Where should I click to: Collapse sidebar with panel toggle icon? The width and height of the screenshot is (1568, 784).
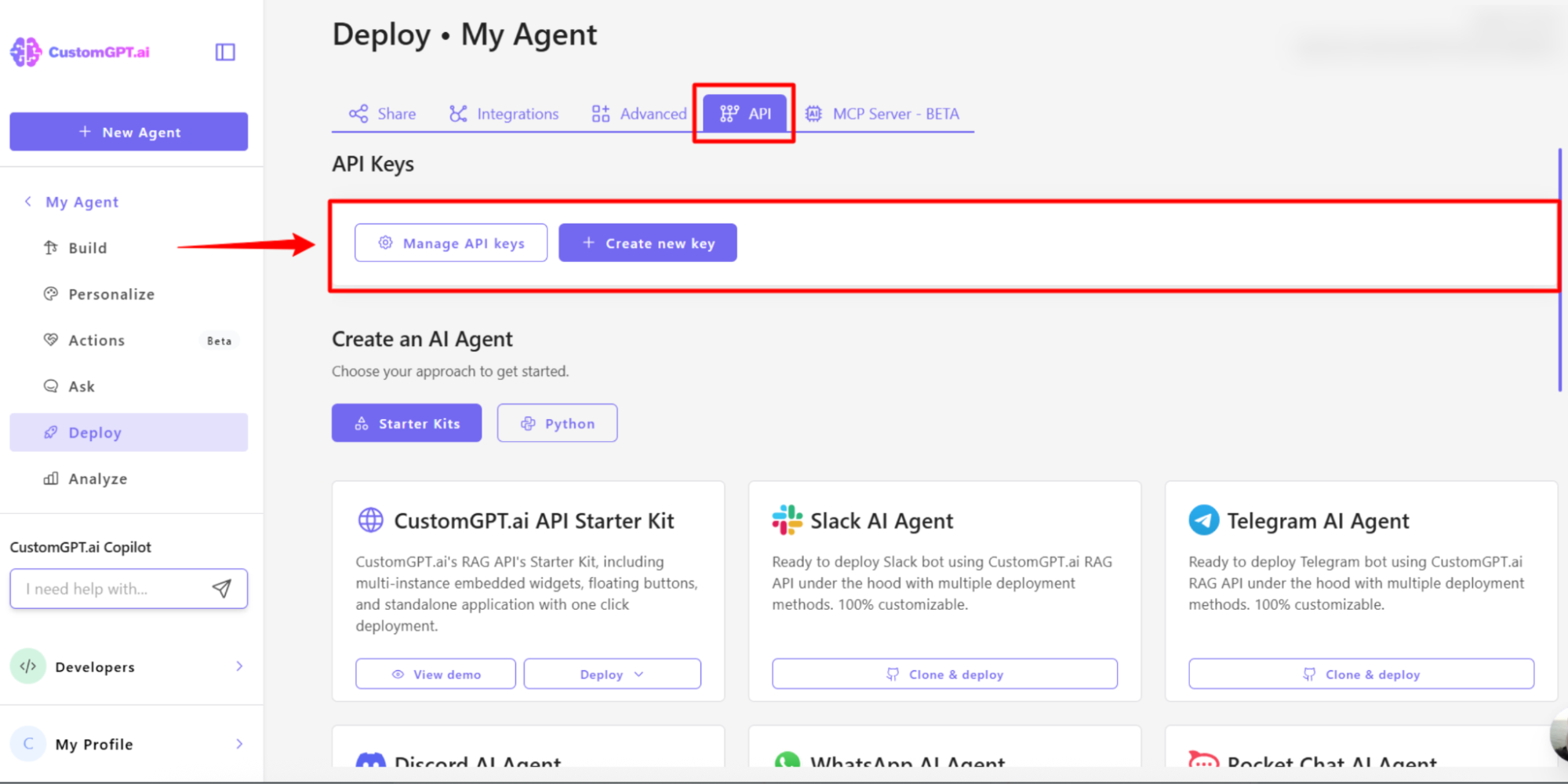[x=225, y=52]
